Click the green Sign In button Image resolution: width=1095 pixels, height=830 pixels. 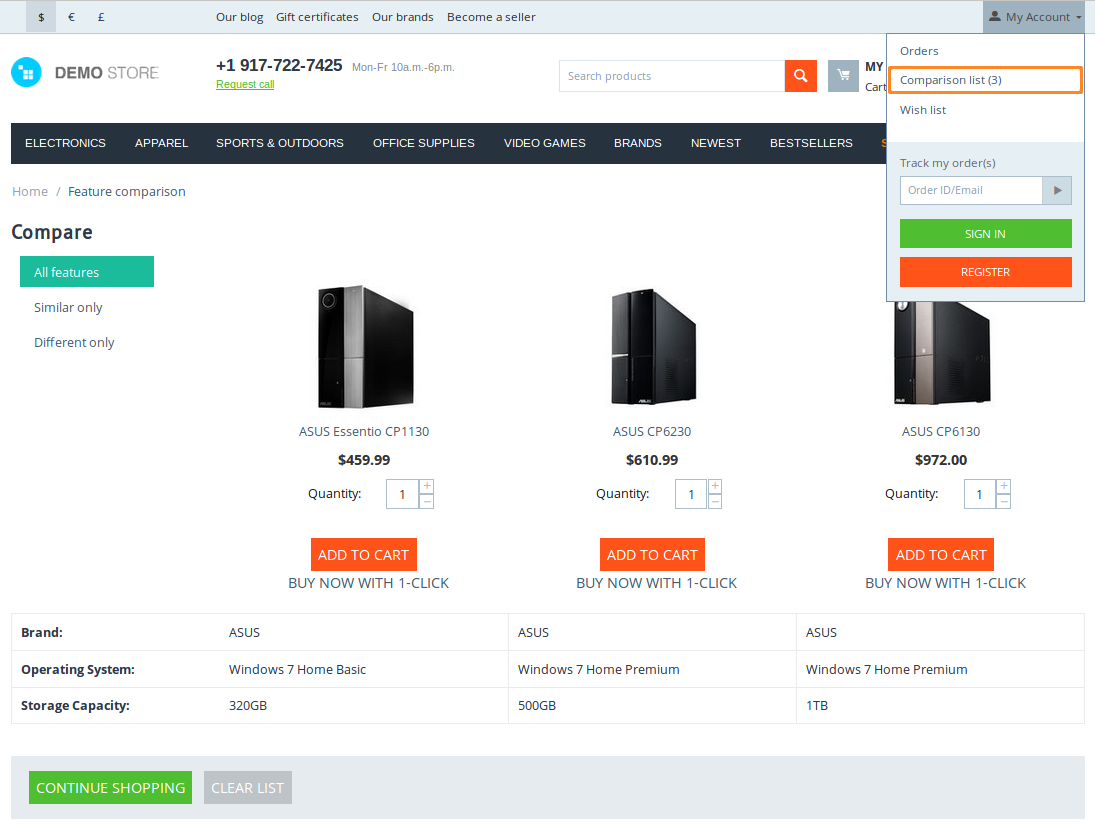pos(985,234)
